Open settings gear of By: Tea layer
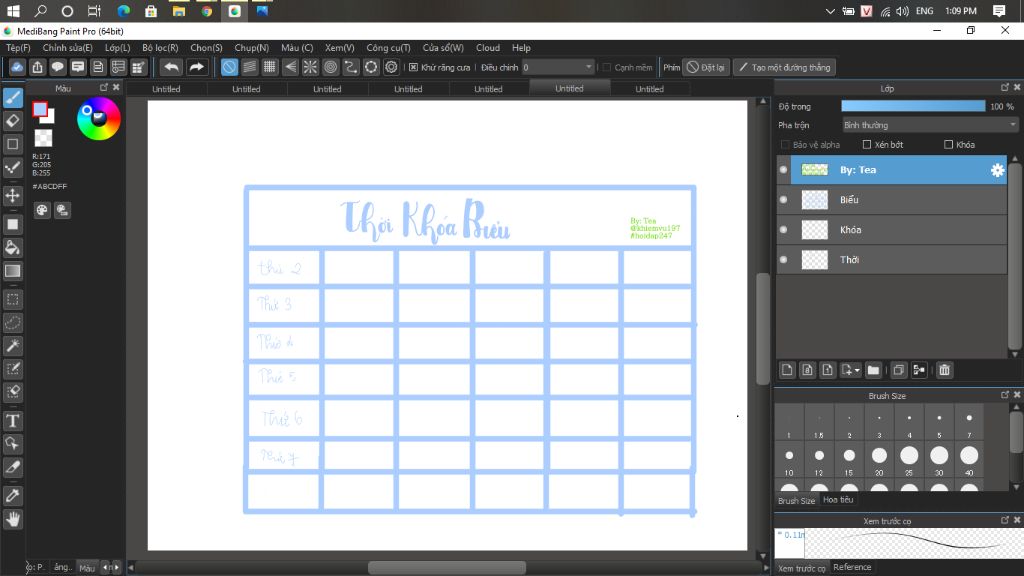Screen dimensions: 1024x576 tap(997, 170)
